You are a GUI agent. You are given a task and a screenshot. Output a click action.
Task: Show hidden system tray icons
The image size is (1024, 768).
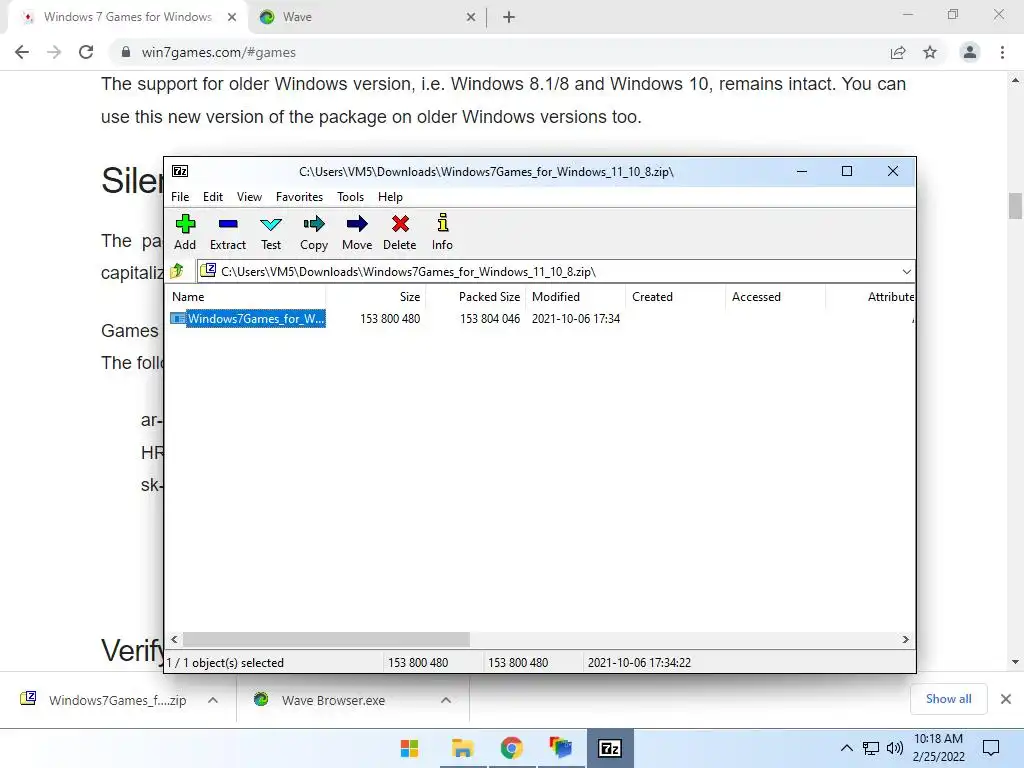tap(846, 748)
